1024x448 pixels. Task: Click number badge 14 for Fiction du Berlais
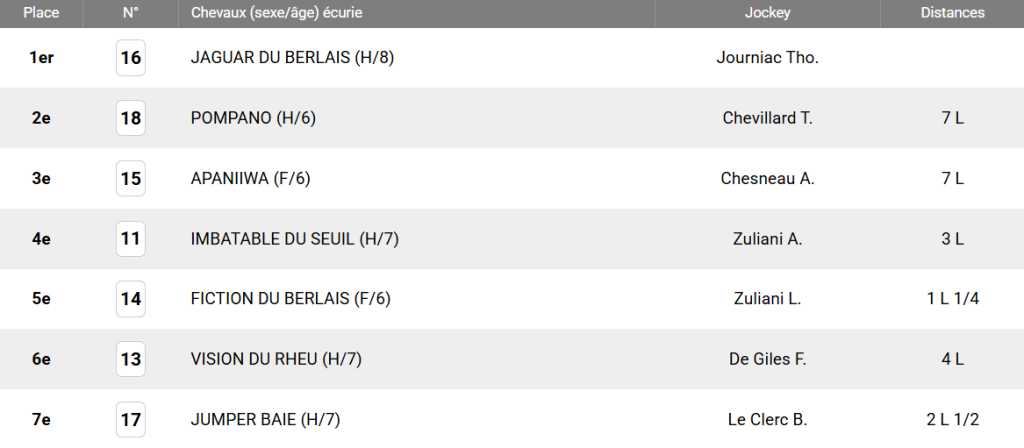[131, 299]
